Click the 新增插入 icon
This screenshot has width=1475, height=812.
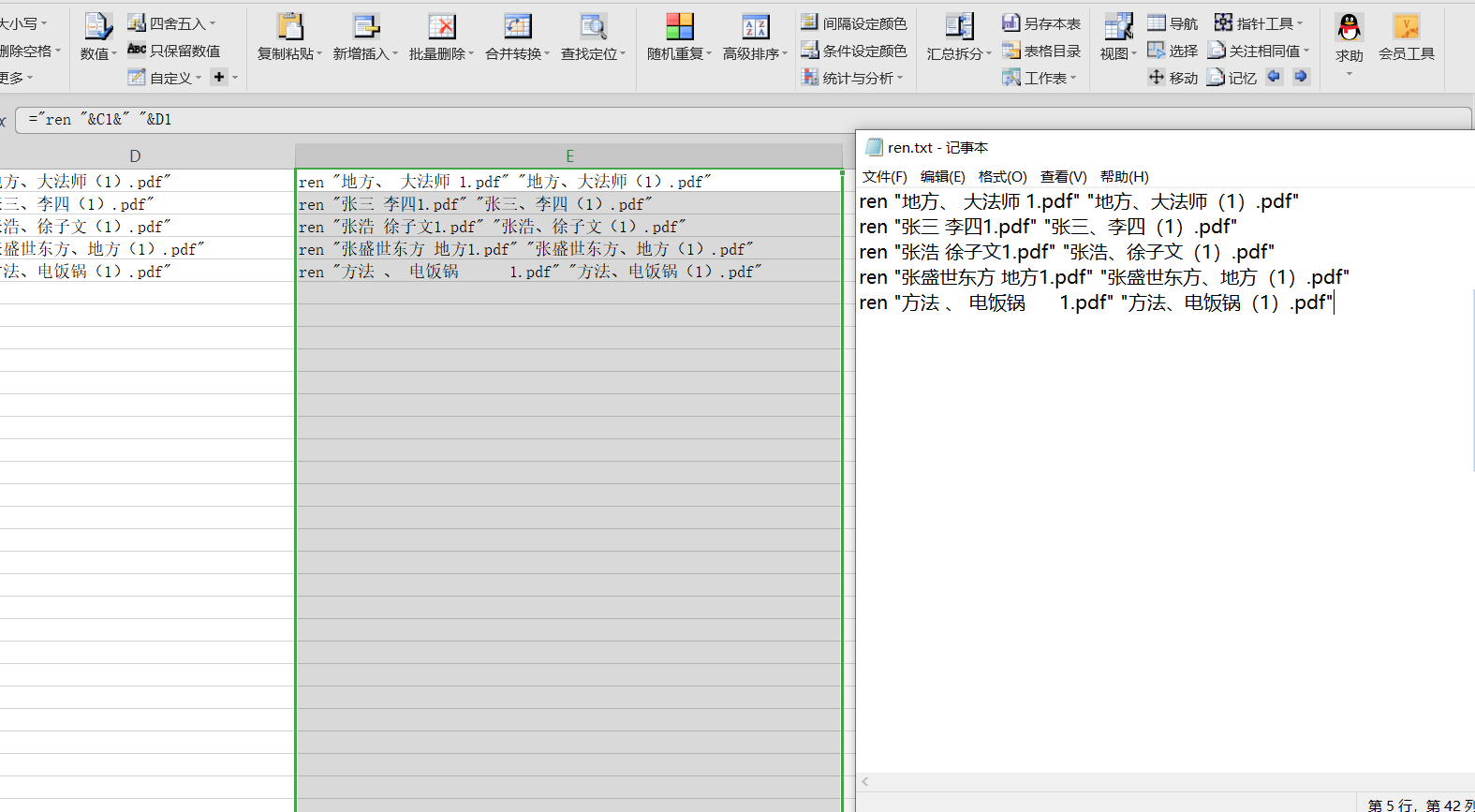tap(365, 26)
